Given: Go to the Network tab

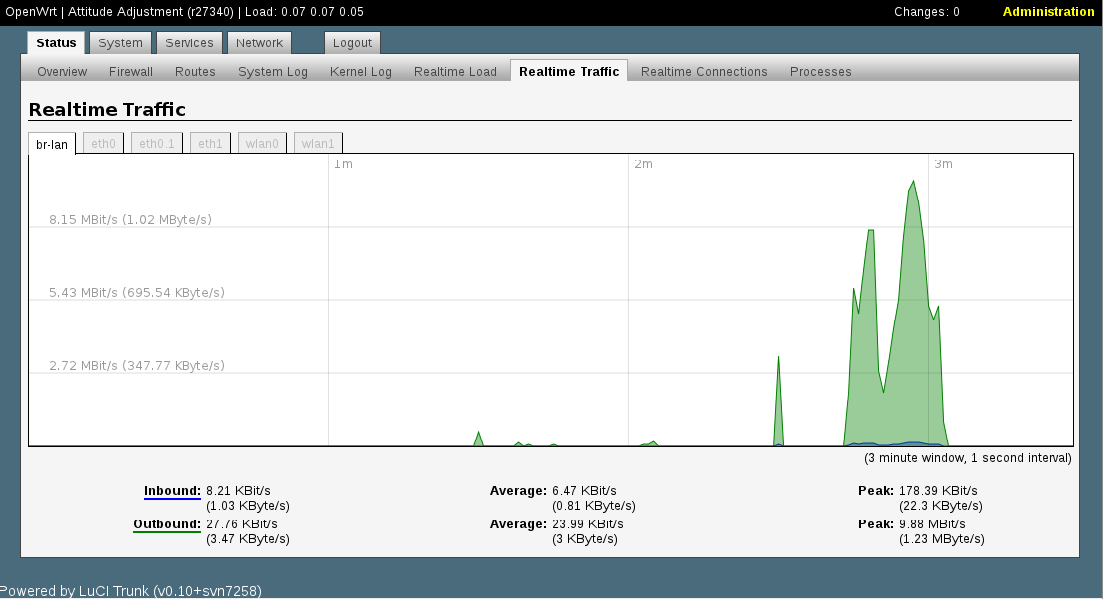Looking at the screenshot, I should click(259, 43).
